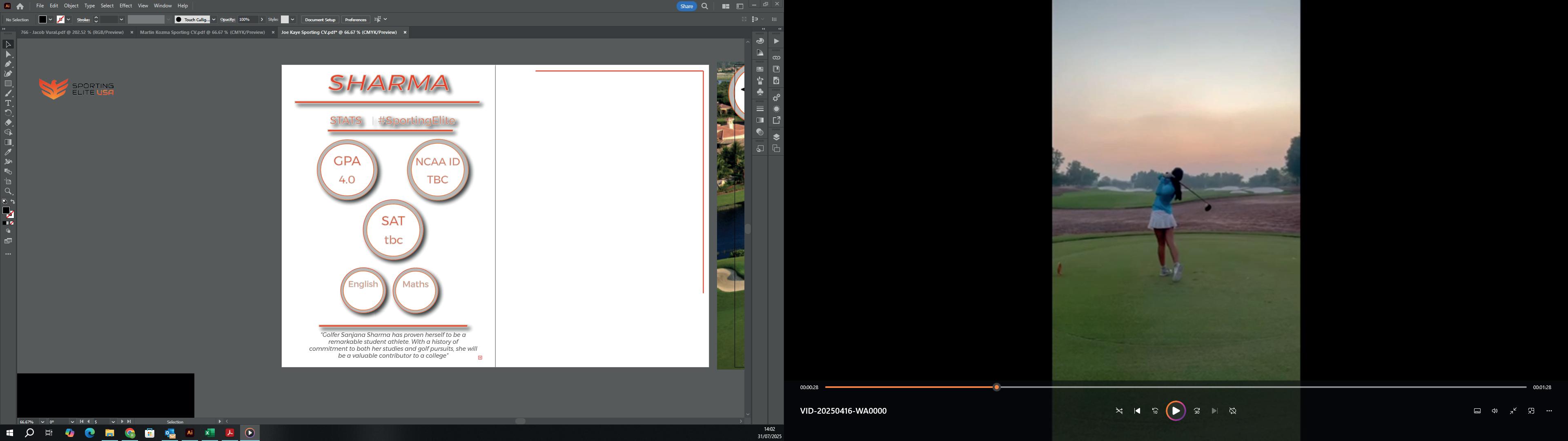
Task: Expand the Opacity value dropdown arrow
Action: (x=262, y=20)
